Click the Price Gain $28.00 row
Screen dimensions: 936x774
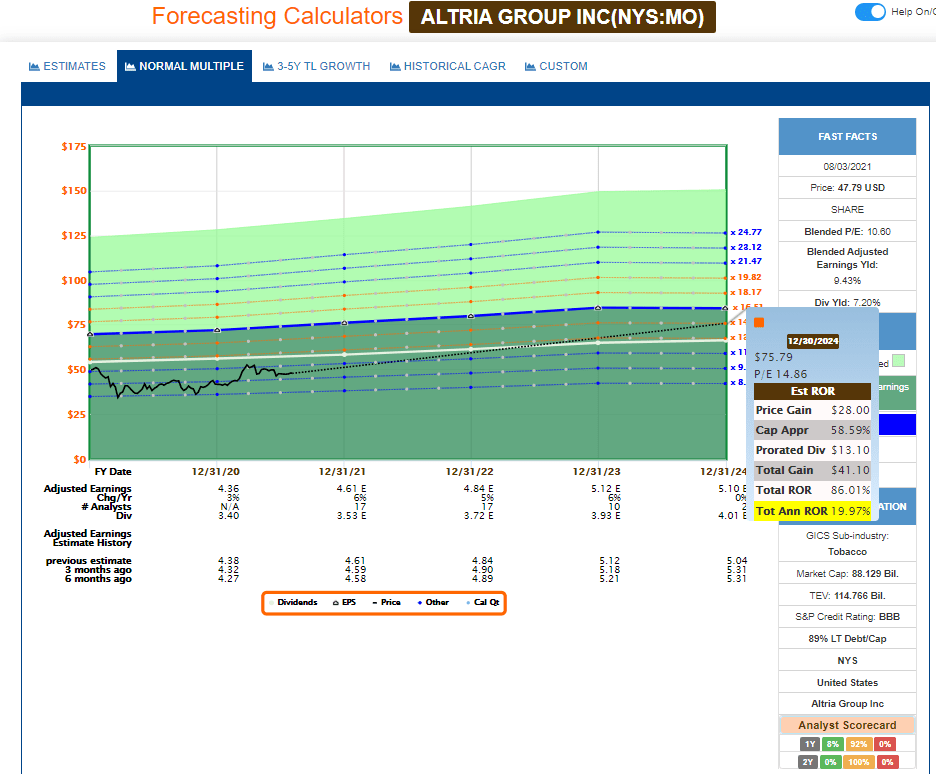[812, 410]
